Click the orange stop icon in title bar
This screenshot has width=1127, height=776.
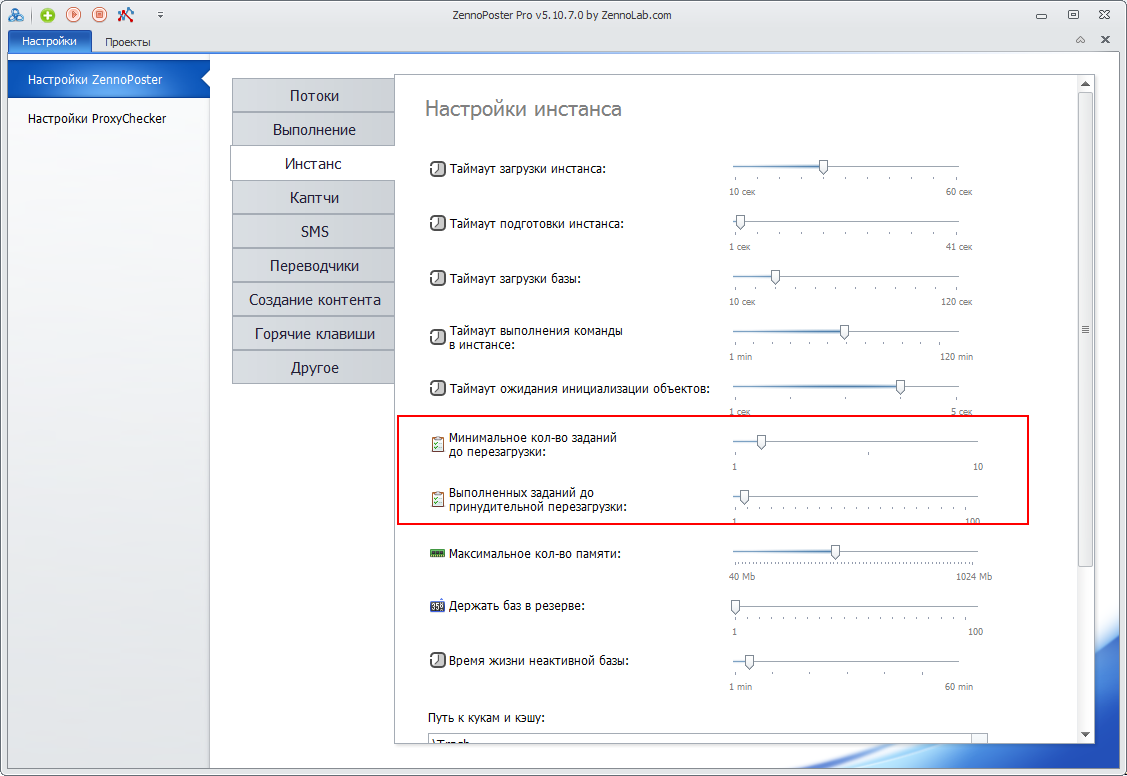point(99,14)
